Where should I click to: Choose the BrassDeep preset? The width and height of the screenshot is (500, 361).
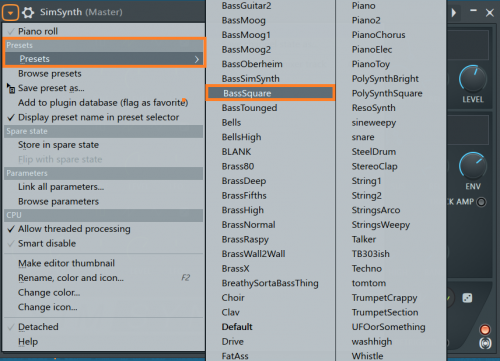point(244,181)
